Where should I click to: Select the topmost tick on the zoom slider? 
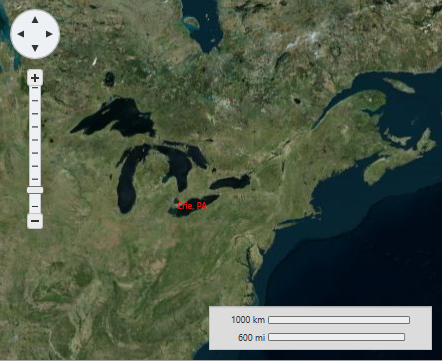[35, 88]
